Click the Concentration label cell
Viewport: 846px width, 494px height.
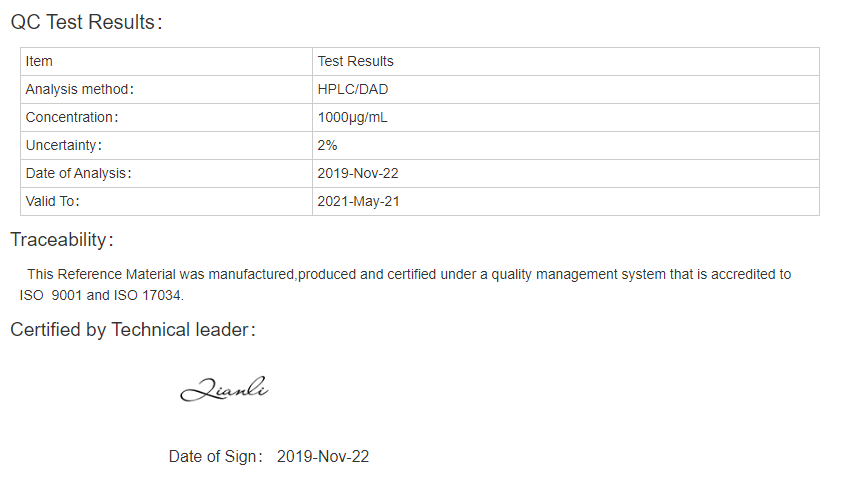166,118
